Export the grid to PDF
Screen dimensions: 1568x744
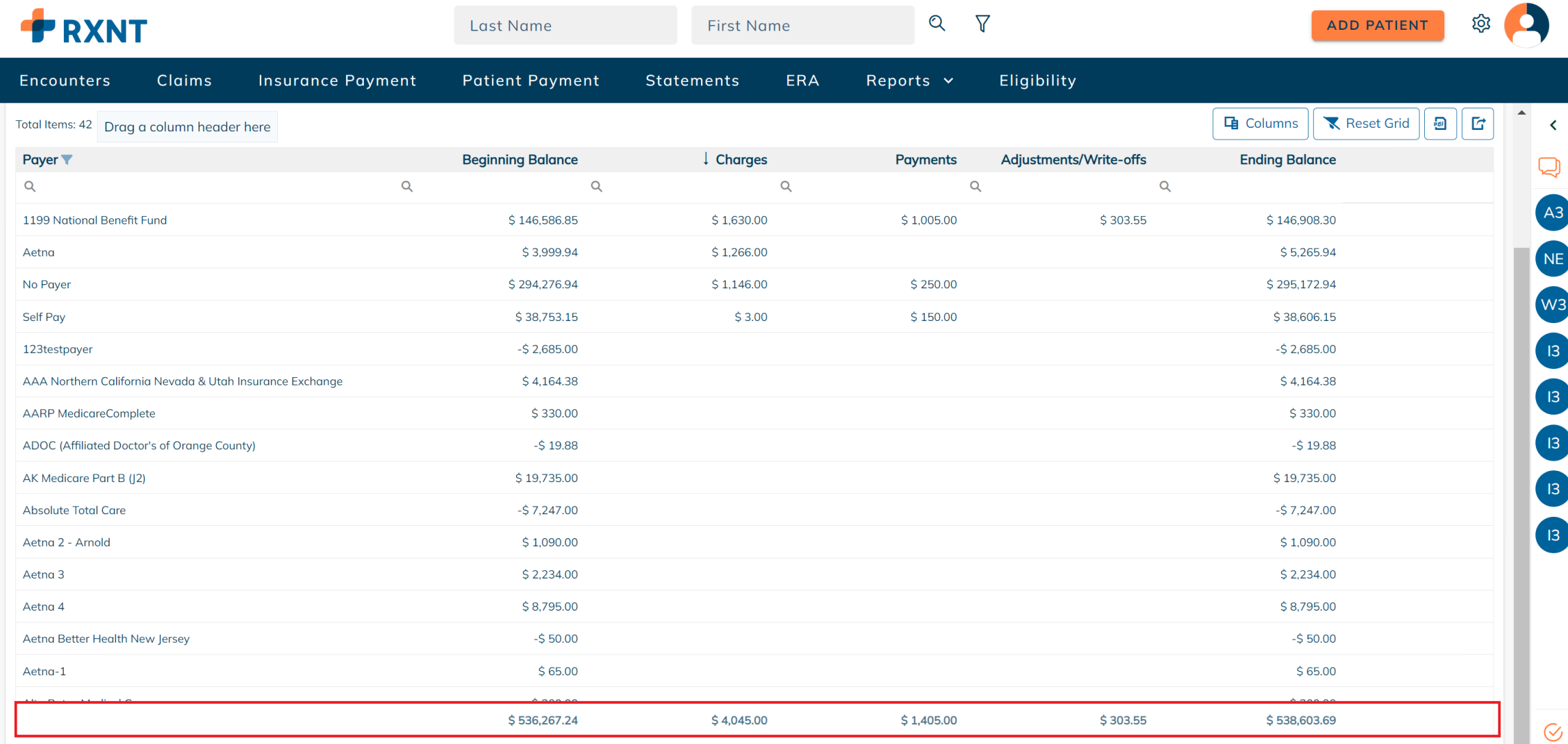tap(1440, 124)
